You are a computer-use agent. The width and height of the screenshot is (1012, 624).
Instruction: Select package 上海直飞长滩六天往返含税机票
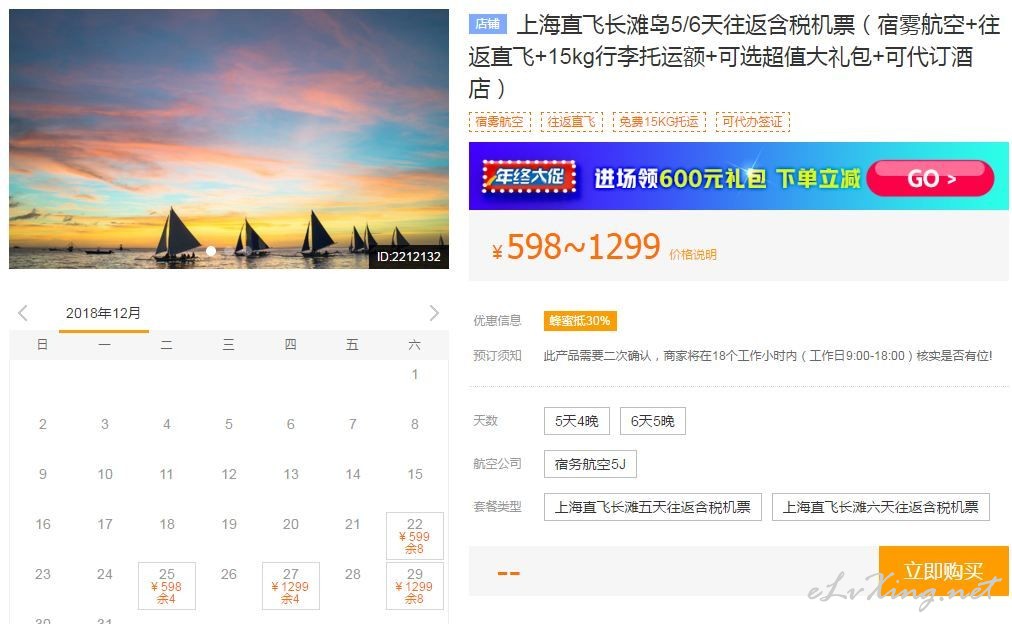tap(880, 507)
